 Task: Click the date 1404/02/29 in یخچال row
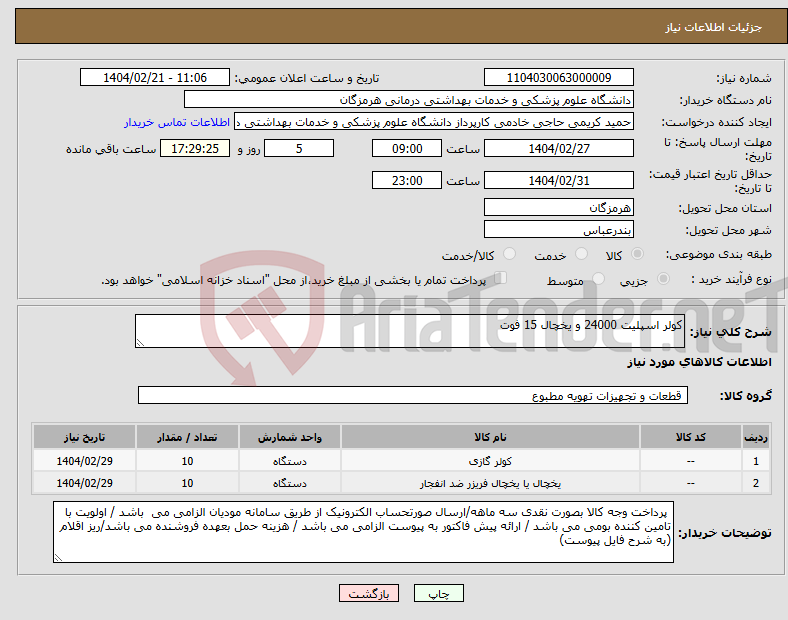tap(84, 483)
